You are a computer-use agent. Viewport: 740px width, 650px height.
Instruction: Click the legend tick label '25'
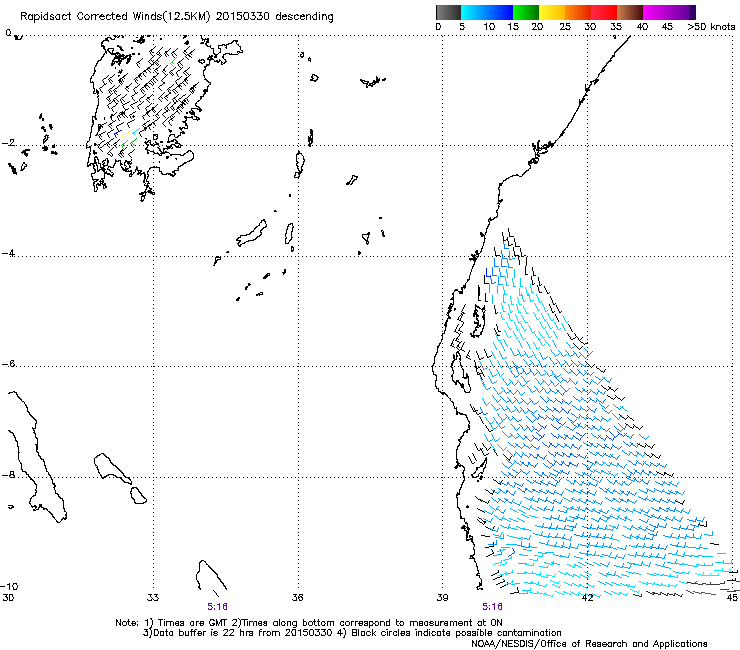coord(565,26)
